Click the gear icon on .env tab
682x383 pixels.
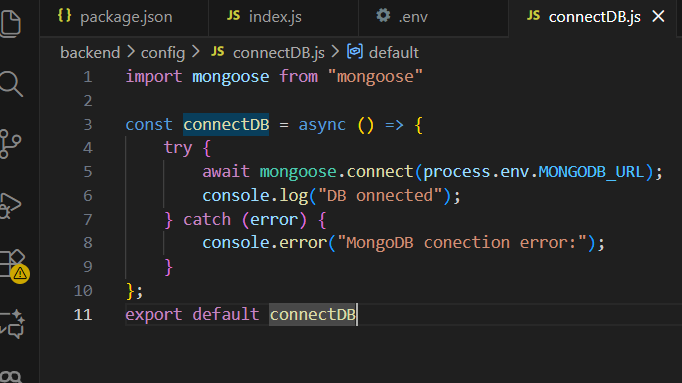pos(383,16)
